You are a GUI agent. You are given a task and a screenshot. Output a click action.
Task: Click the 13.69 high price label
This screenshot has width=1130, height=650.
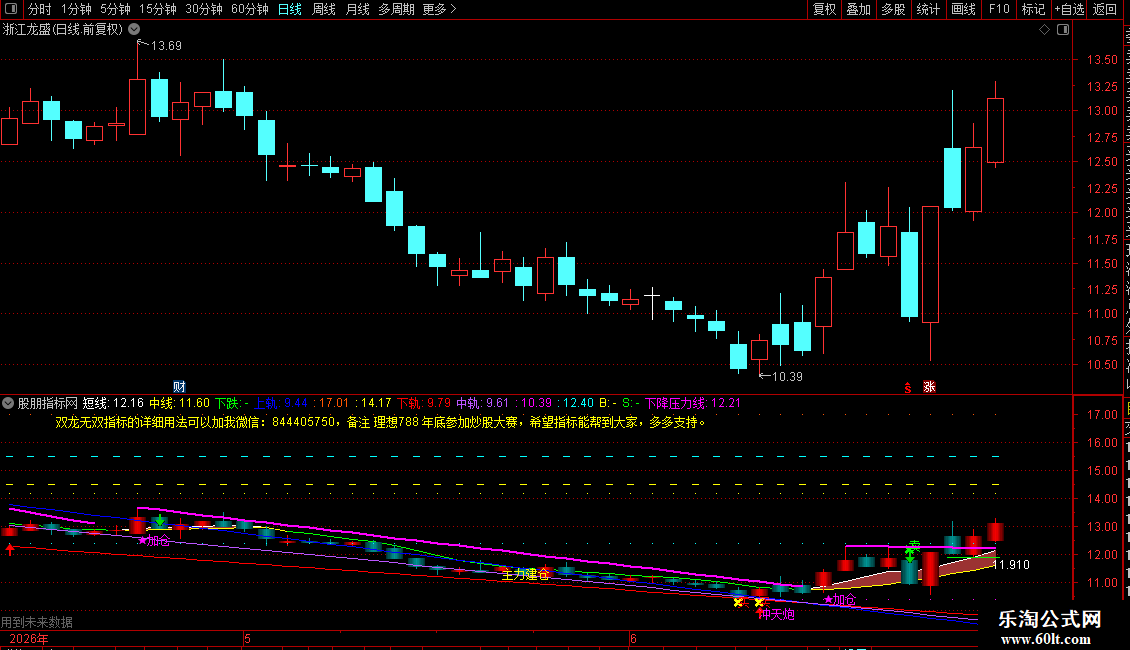[166, 45]
